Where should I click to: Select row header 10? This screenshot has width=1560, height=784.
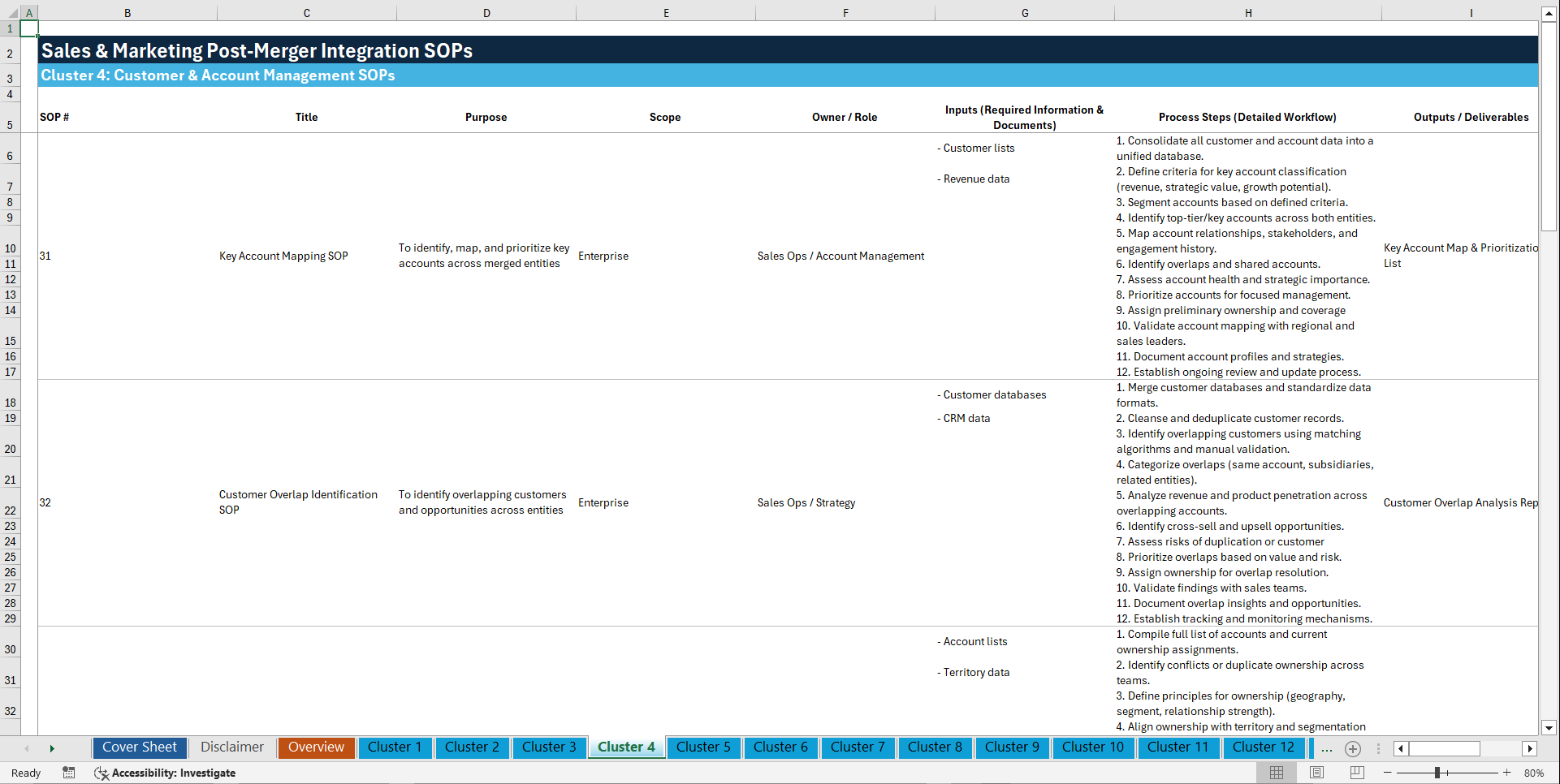coord(10,246)
